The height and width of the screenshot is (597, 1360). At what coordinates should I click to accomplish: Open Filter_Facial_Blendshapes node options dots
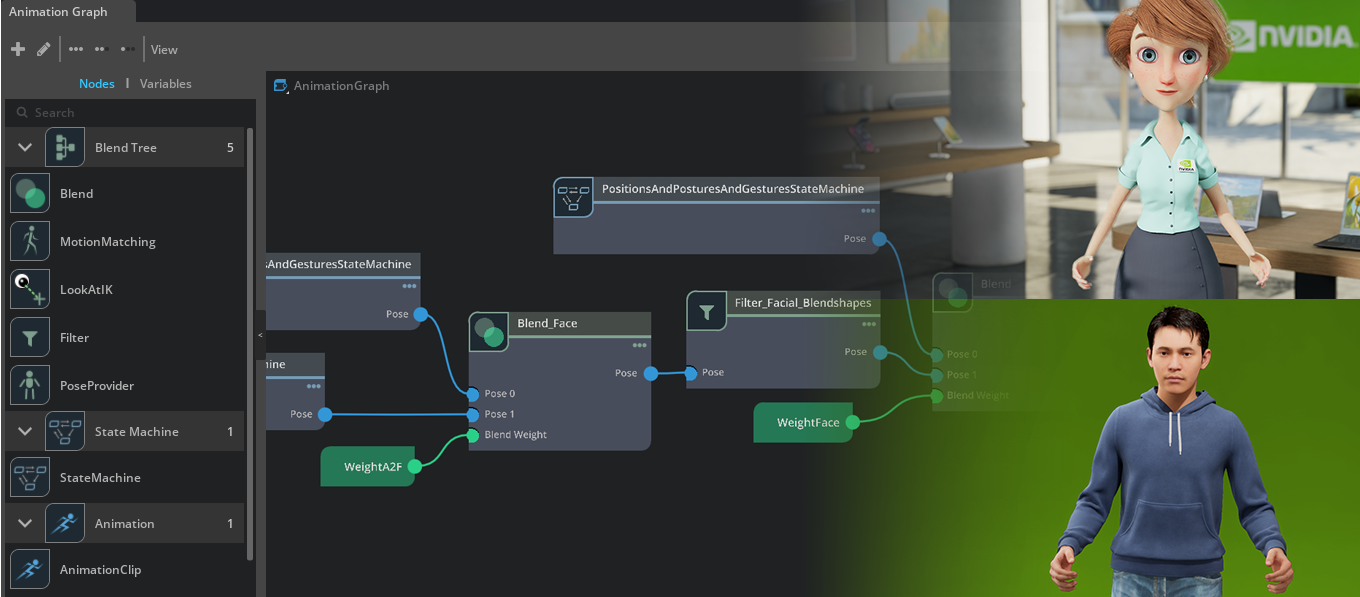point(868,324)
